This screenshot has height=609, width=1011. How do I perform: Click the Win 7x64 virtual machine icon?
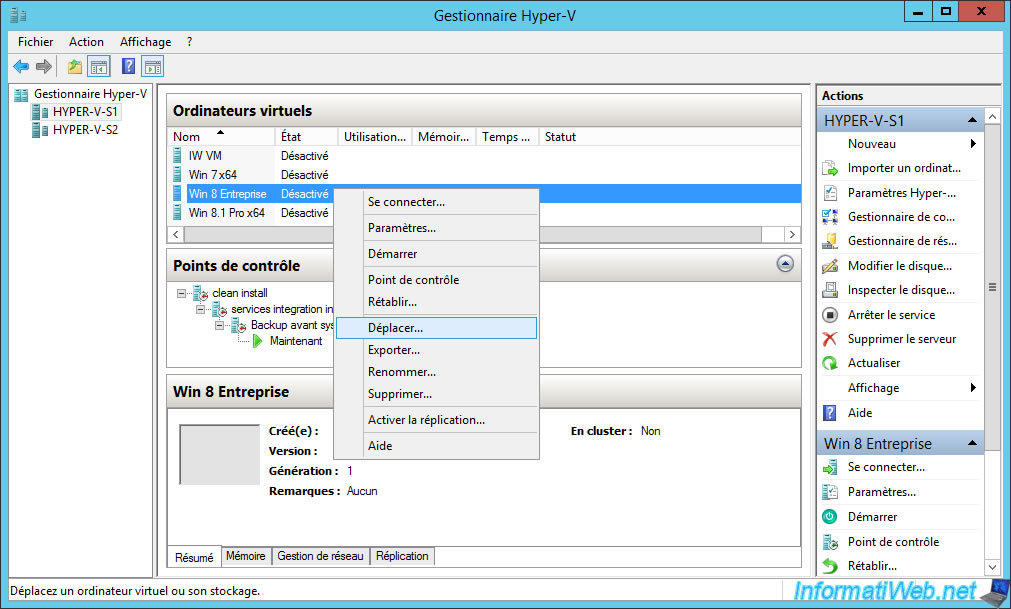click(177, 175)
